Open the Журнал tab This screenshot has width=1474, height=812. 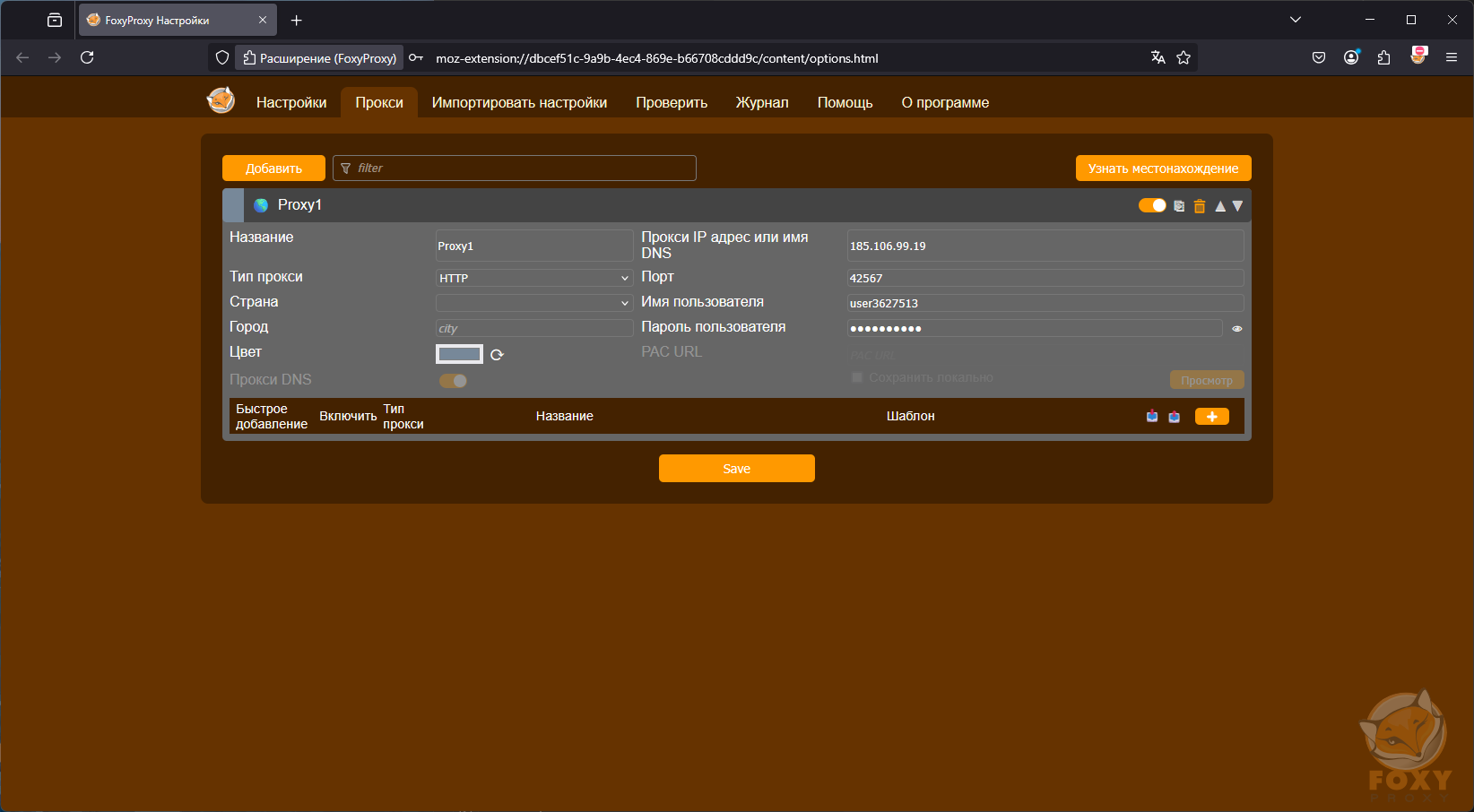762,102
